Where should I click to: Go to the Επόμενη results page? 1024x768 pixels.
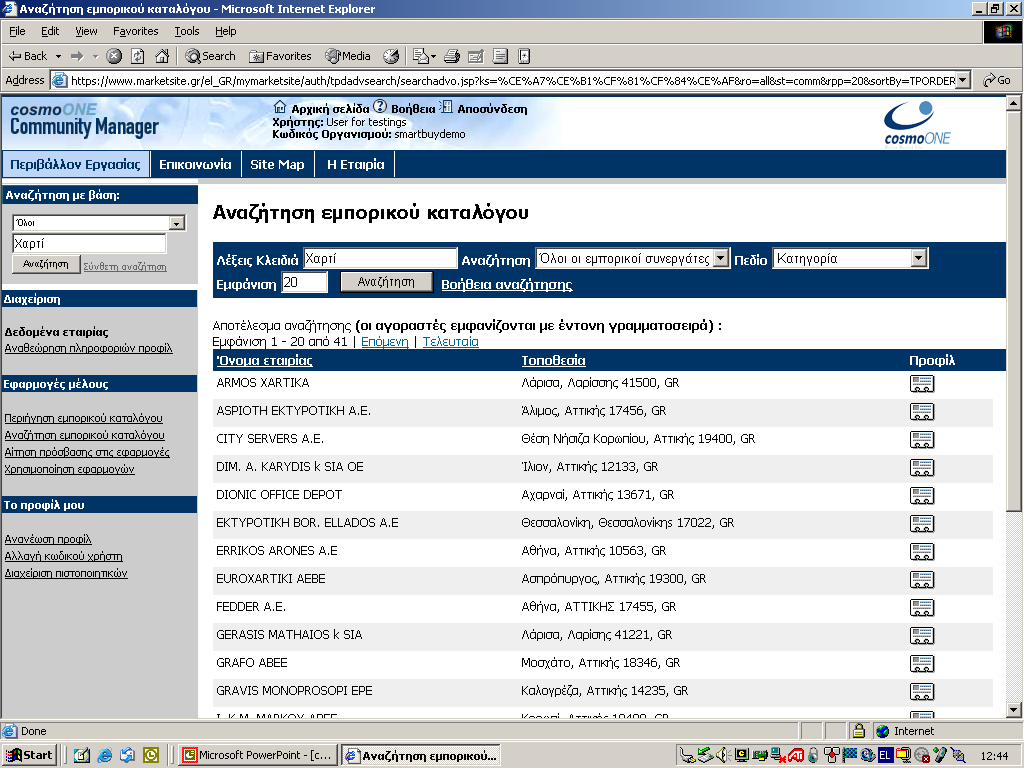click(385, 342)
